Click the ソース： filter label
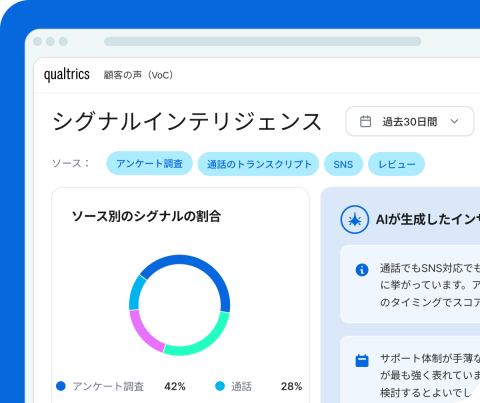The height and width of the screenshot is (403, 480). click(x=71, y=163)
